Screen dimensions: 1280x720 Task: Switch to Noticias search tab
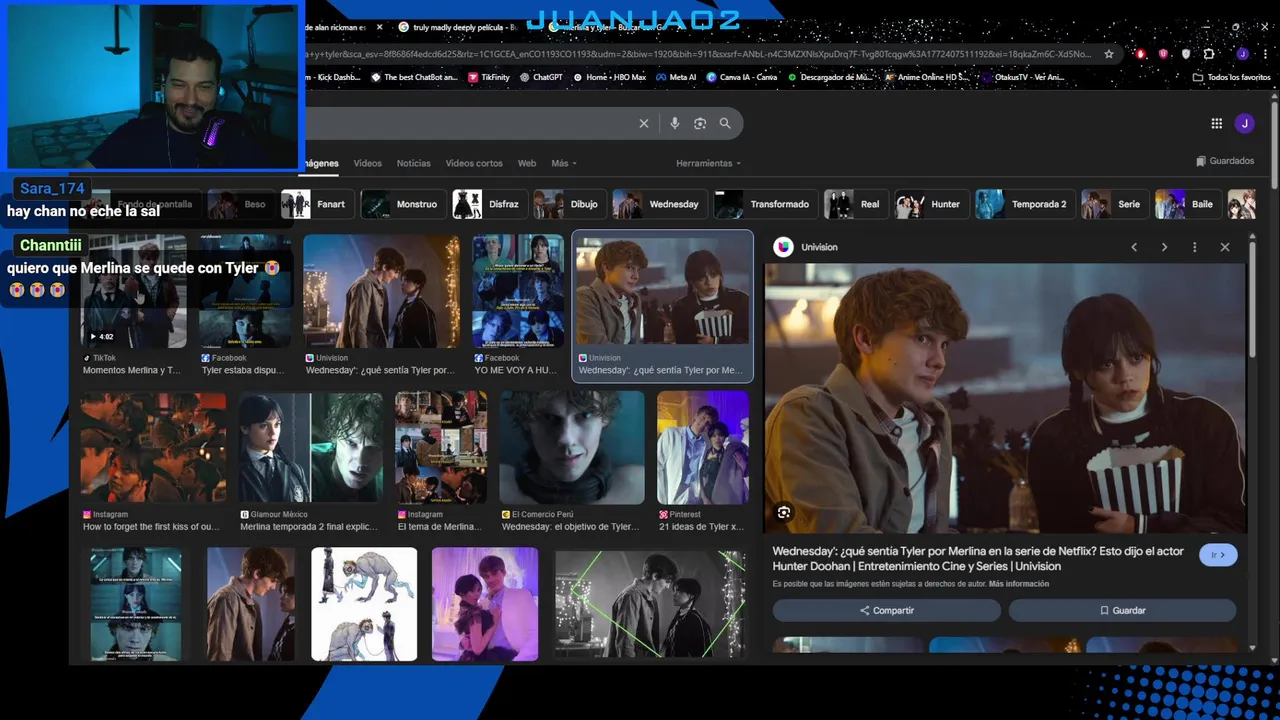413,163
